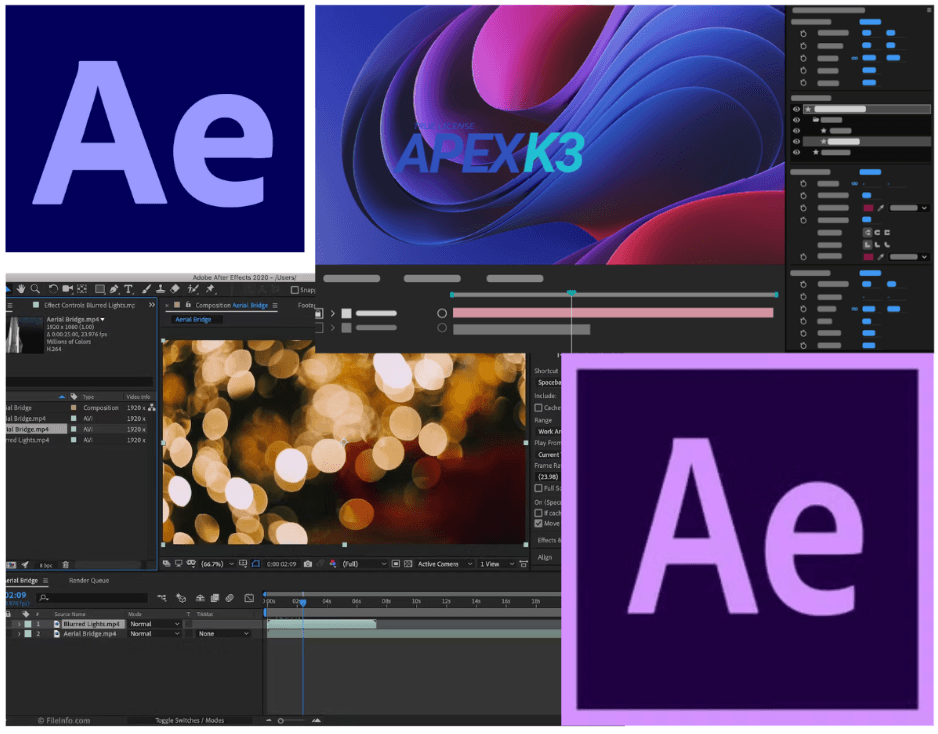Switch to Effect Controls Blurred Lights tab
938x734 pixels.
(89, 305)
